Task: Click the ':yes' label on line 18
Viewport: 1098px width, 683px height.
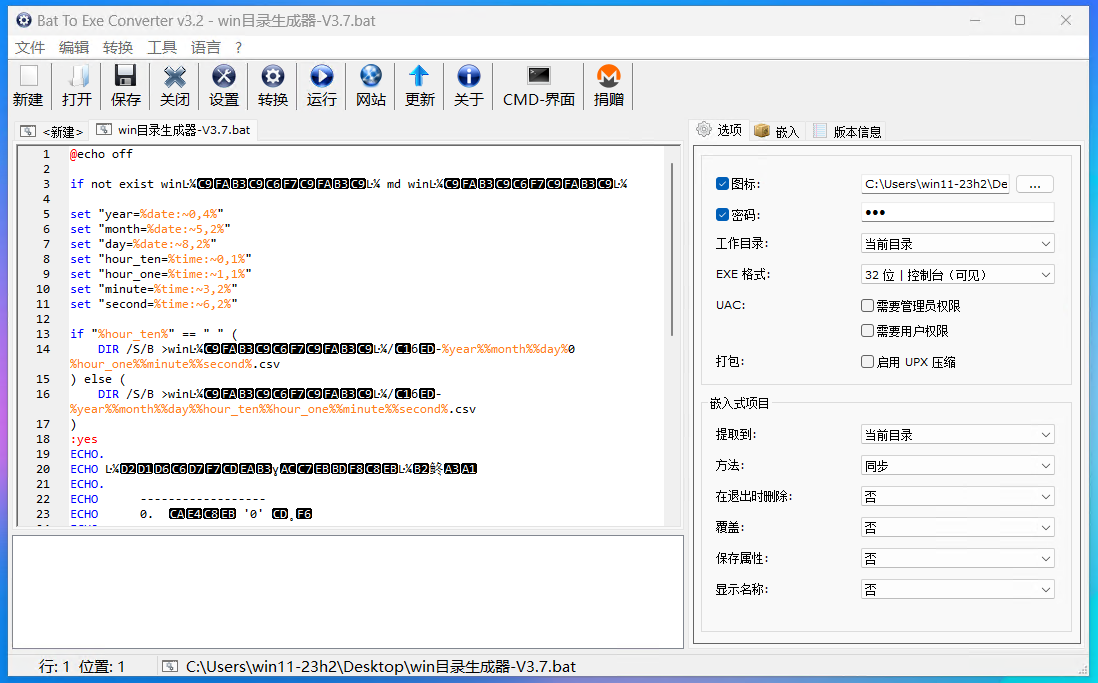Action: pos(84,439)
